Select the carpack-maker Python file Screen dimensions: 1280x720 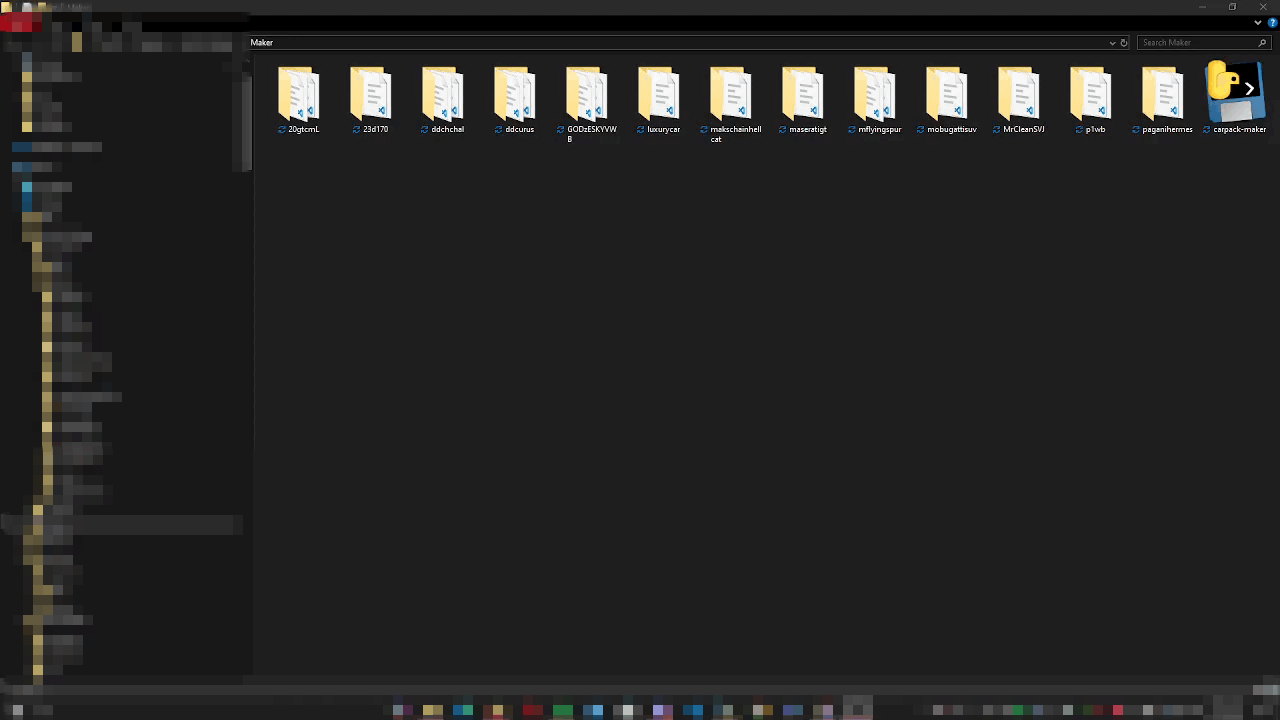1234,95
